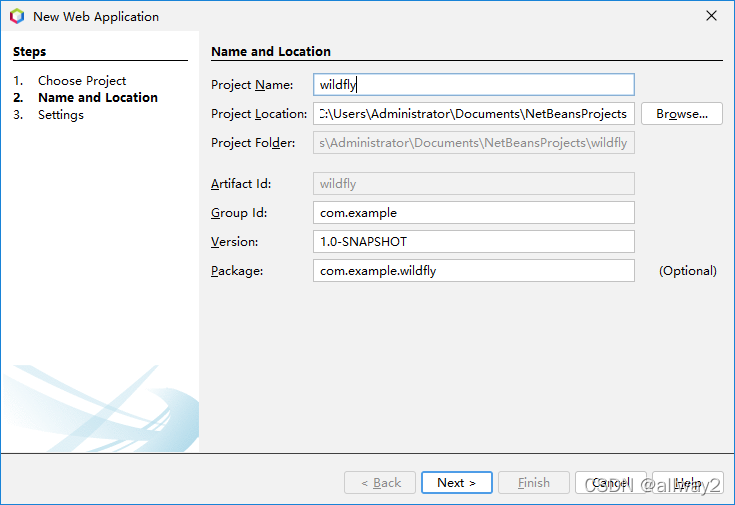Image resolution: width=735 pixels, height=505 pixels.
Task: Focus the Version field
Action: pyautogui.click(x=473, y=242)
